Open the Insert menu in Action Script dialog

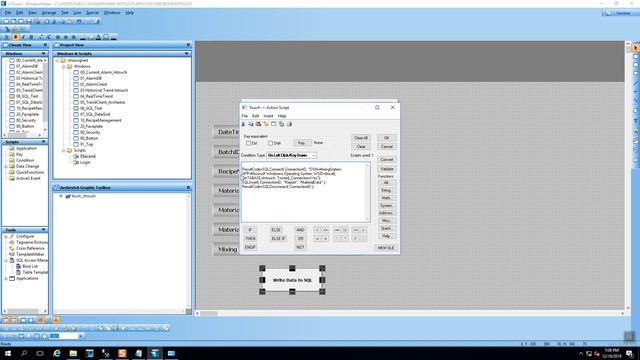tap(268, 116)
